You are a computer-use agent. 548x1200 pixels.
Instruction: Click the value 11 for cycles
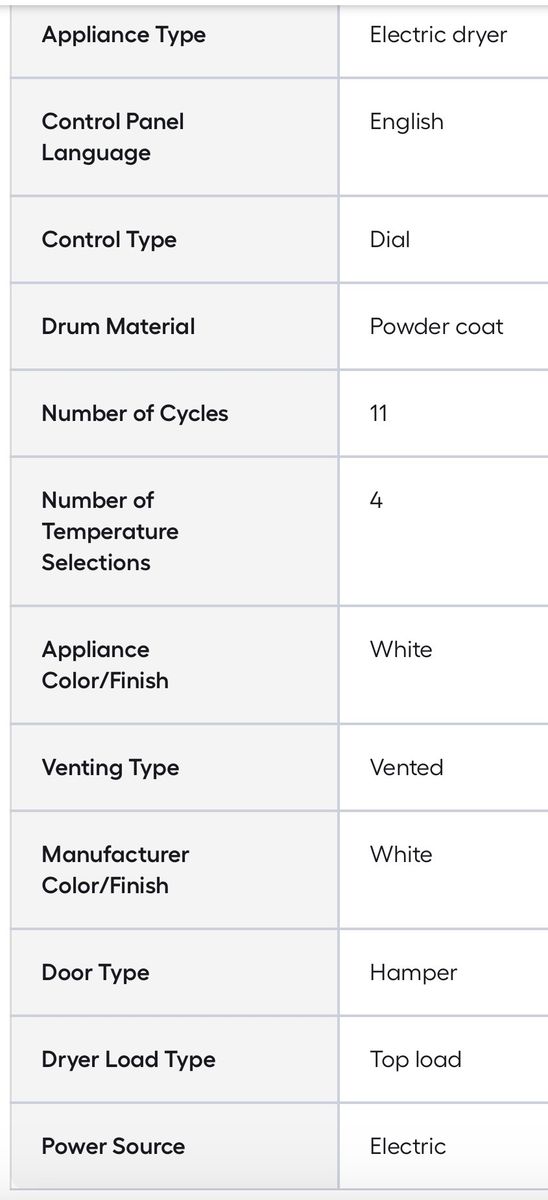[x=378, y=413]
